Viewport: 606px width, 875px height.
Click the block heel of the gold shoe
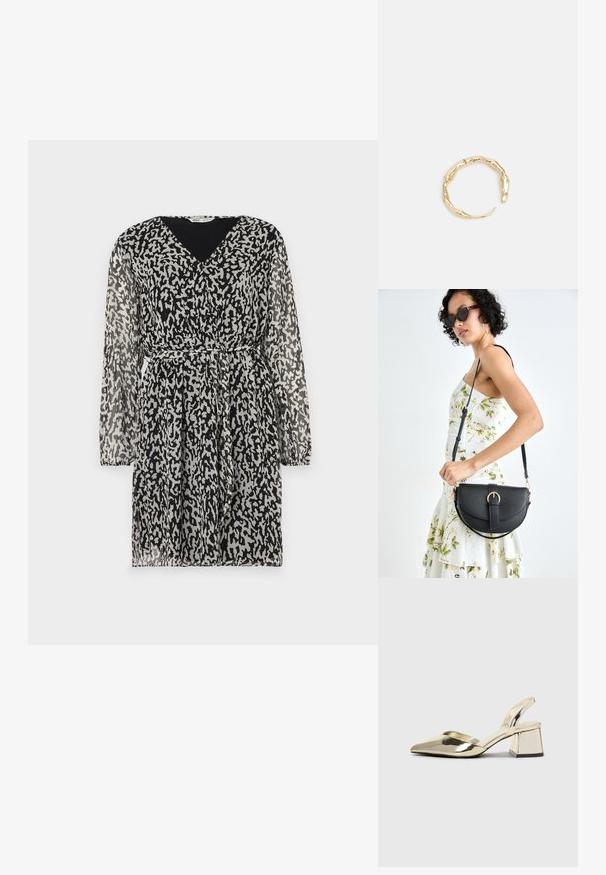pos(527,742)
